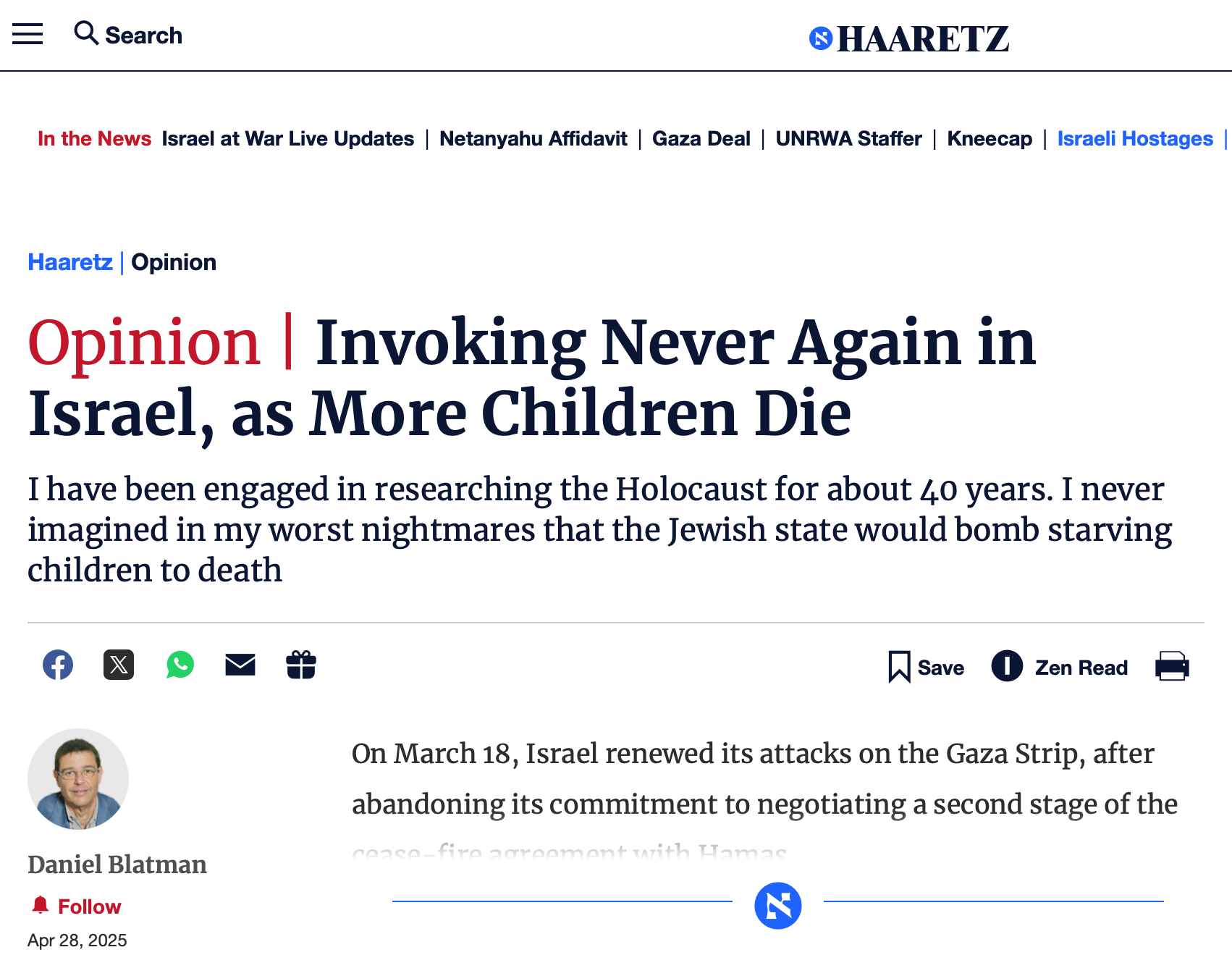Click Daniel Blatman author photo
1232x955 pixels.
[x=78, y=779]
